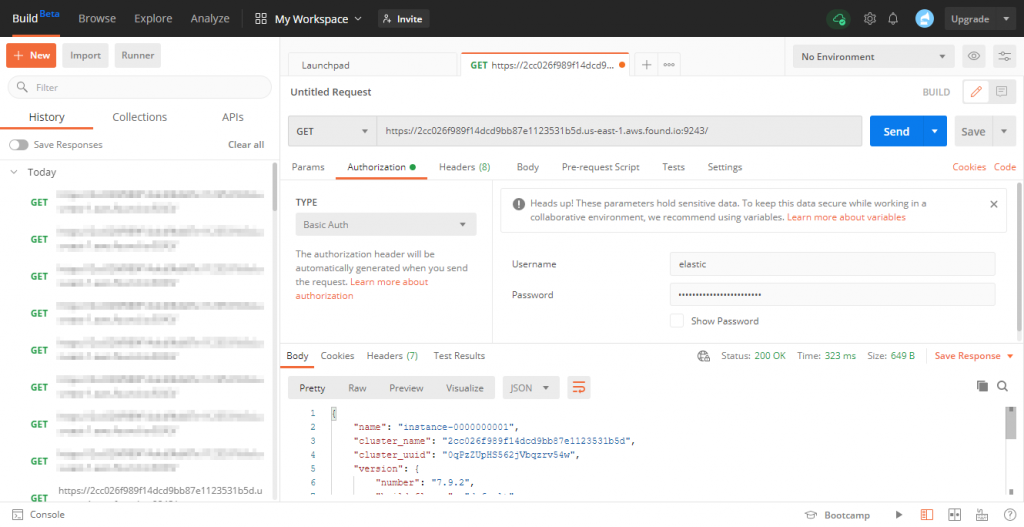Open Basic Auth type dropdown
The width and height of the screenshot is (1024, 527).
pyautogui.click(x=385, y=225)
